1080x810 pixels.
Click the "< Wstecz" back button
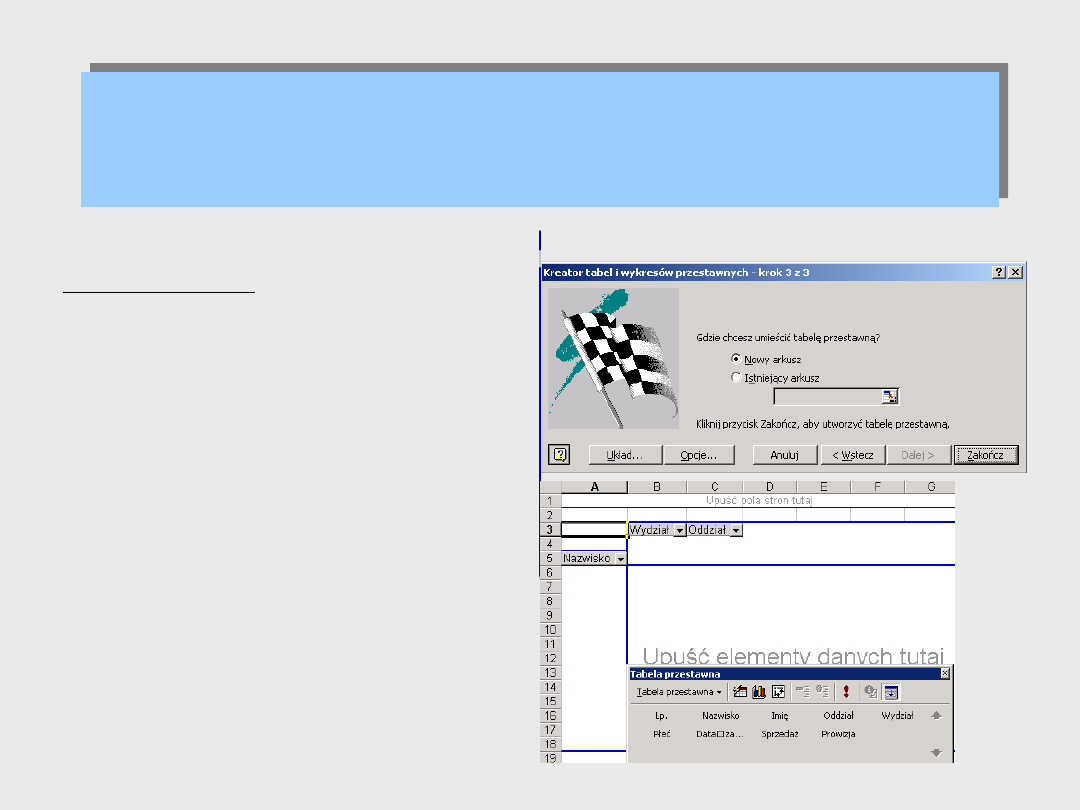click(851, 455)
